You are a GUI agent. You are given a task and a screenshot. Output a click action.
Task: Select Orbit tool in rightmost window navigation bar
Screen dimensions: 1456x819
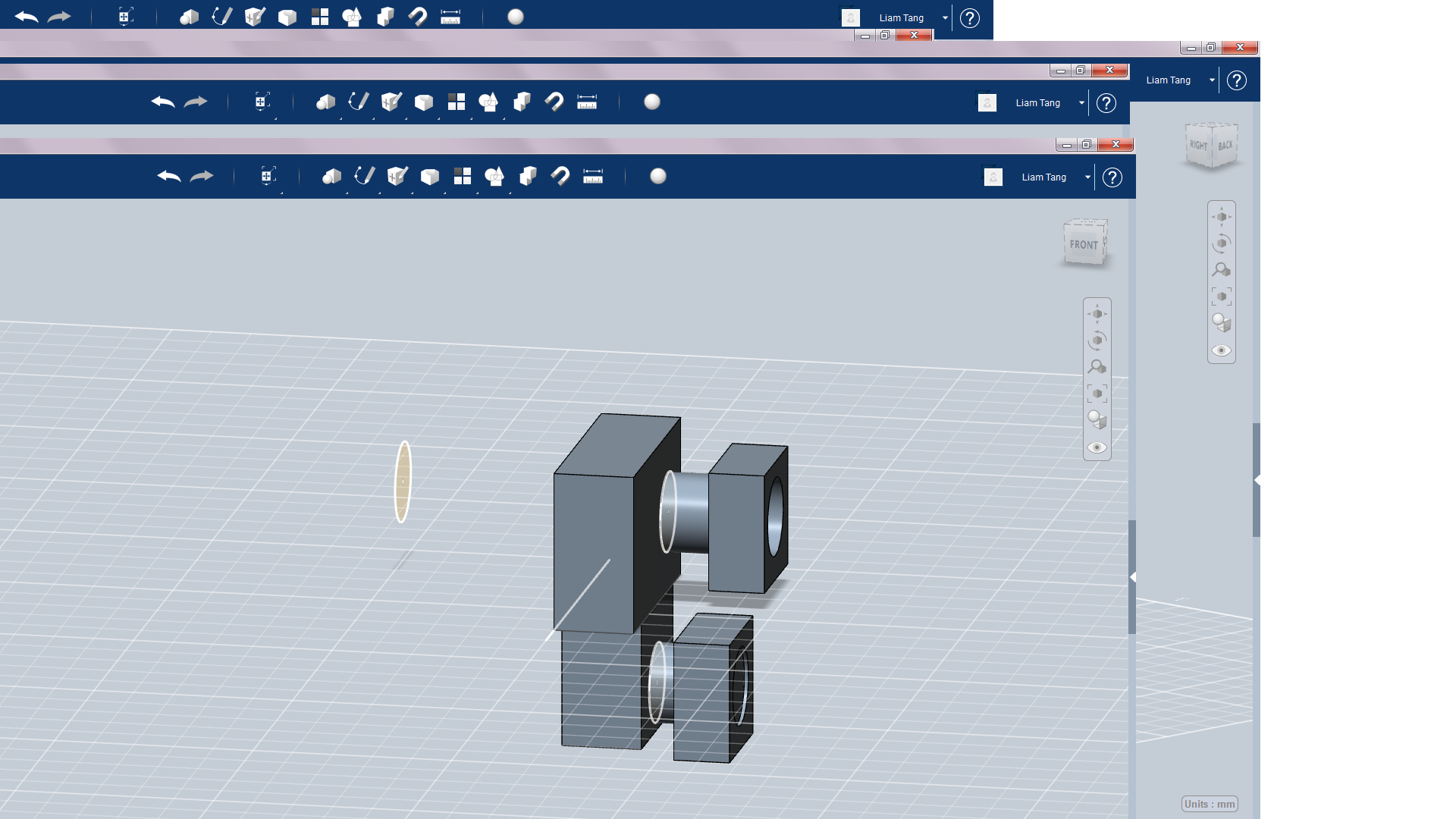point(1222,243)
